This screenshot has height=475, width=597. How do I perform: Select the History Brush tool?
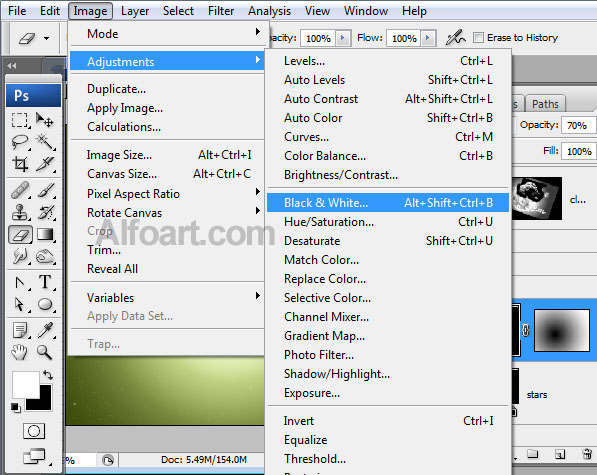coord(45,212)
